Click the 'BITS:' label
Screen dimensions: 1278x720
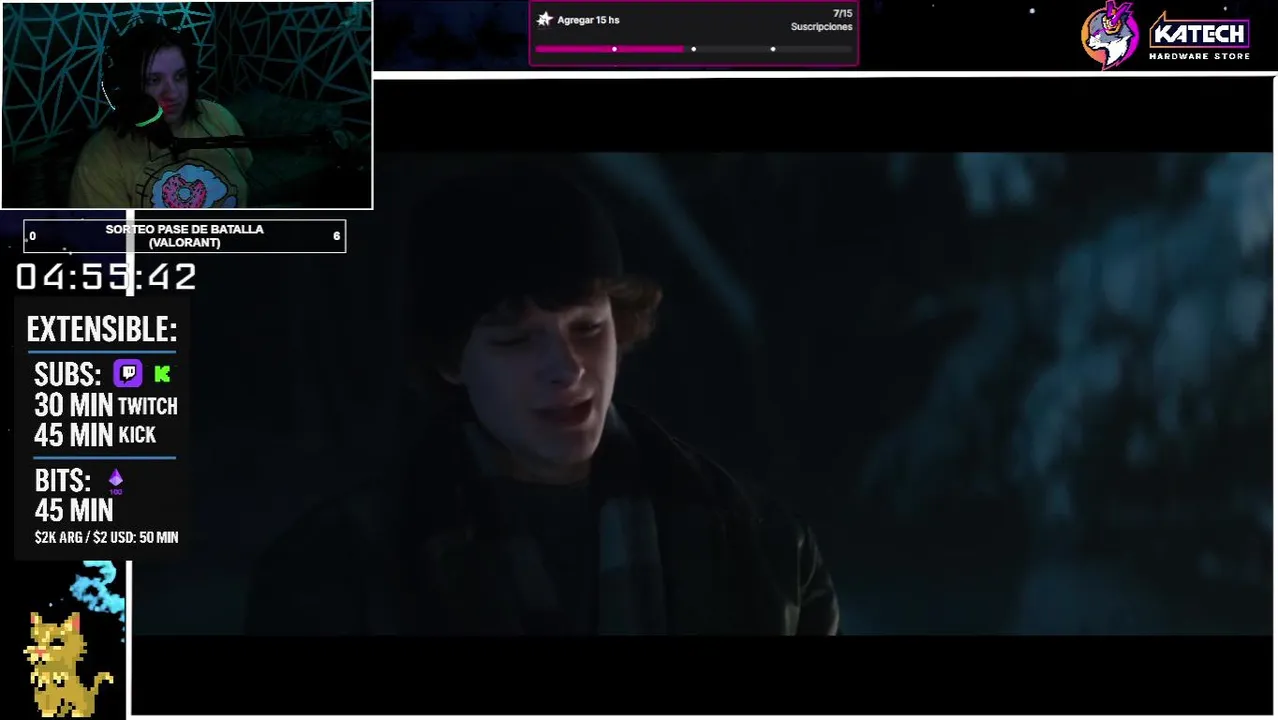pos(63,481)
